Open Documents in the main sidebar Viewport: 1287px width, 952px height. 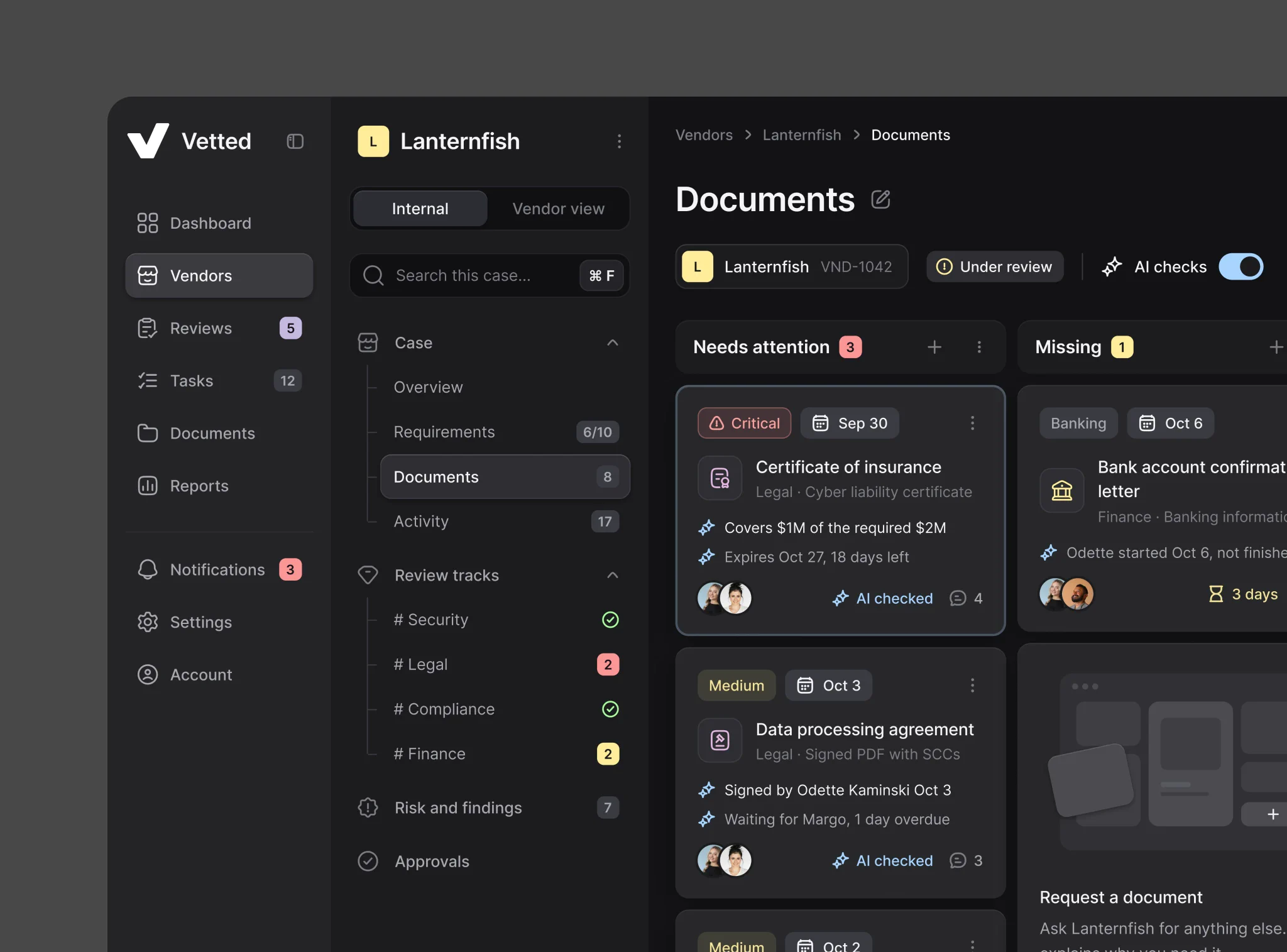tap(219, 433)
